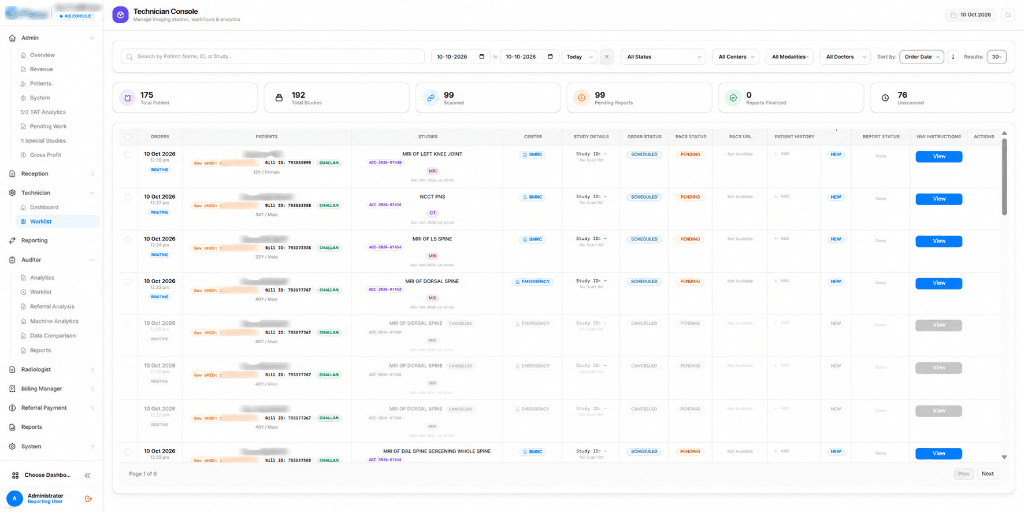The image size is (1024, 512).
Task: Open the All Modalities dropdown
Action: tap(790, 57)
